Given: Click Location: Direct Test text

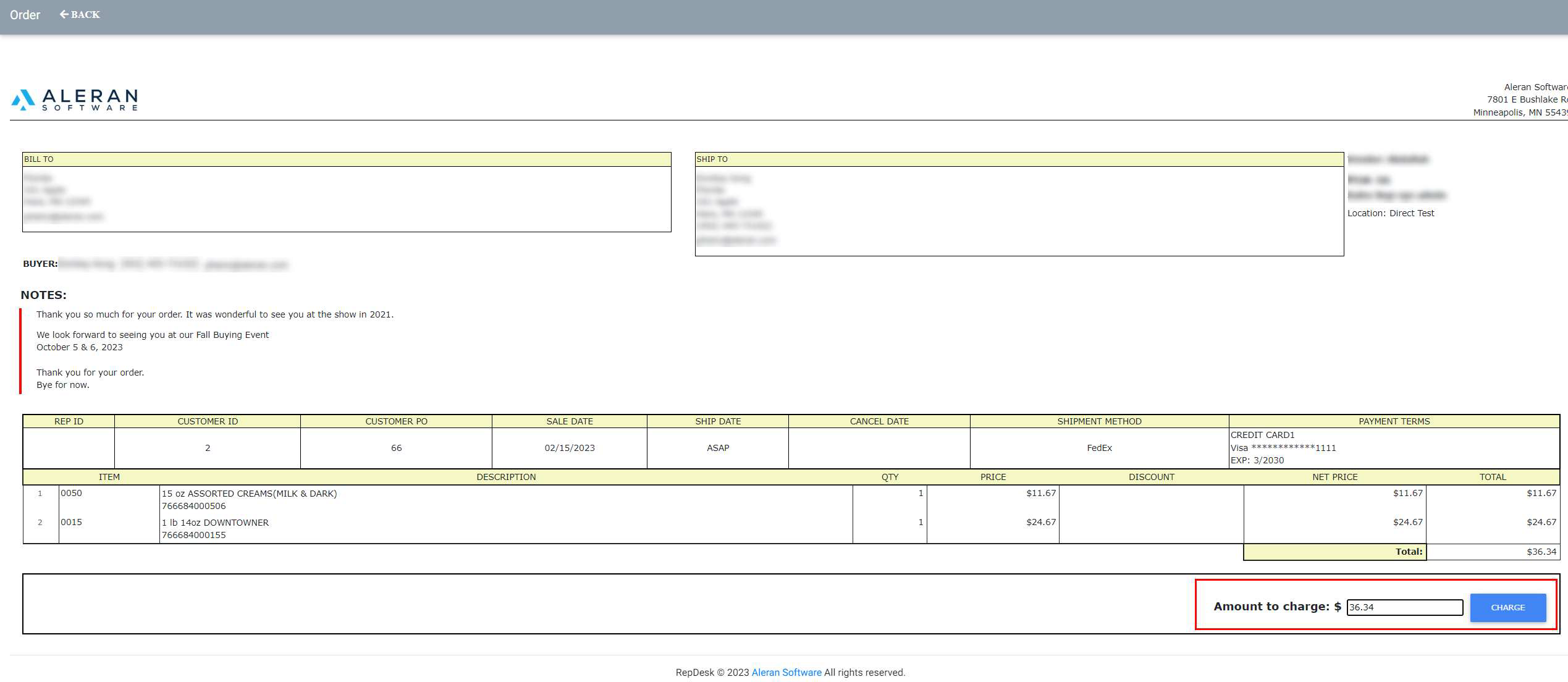Looking at the screenshot, I should point(1391,213).
